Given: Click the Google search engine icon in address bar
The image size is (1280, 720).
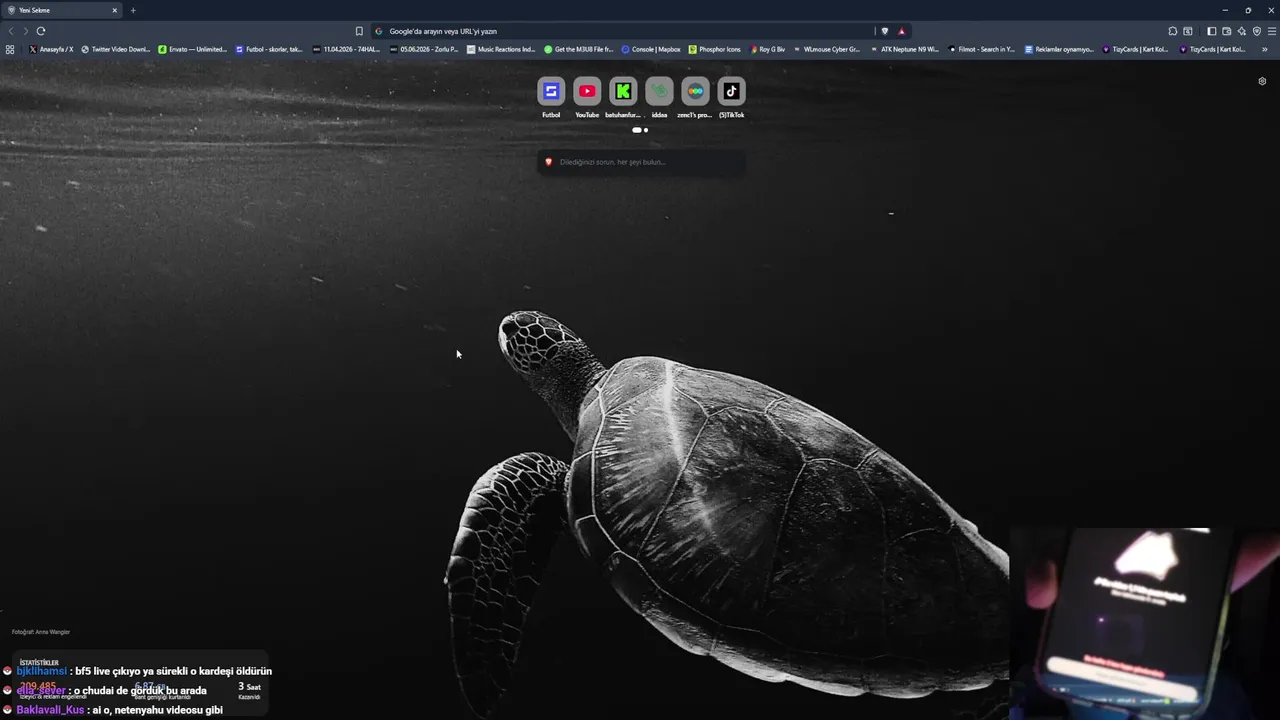Looking at the screenshot, I should coord(379,31).
